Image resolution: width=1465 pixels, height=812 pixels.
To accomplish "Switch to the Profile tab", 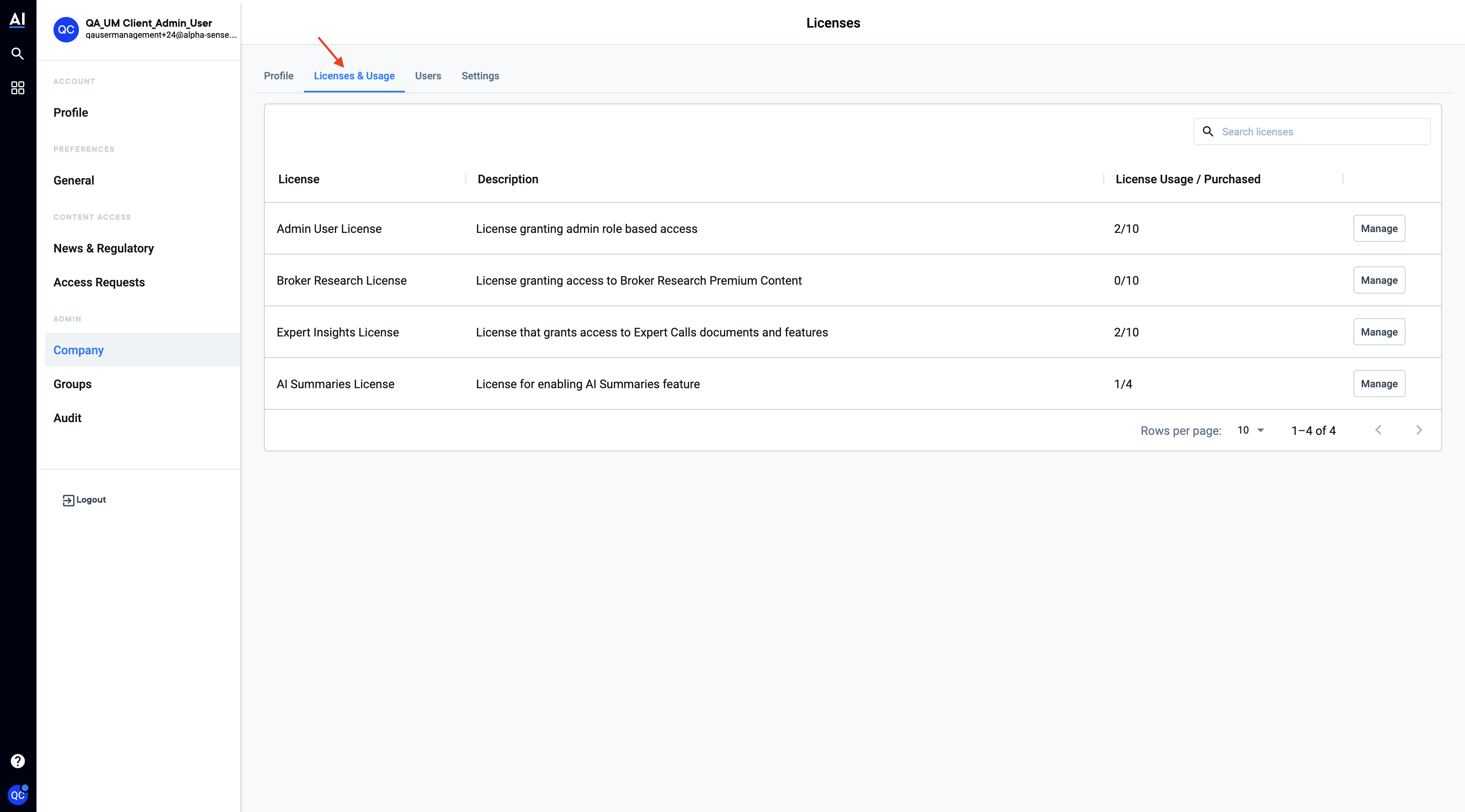I will coord(278,75).
